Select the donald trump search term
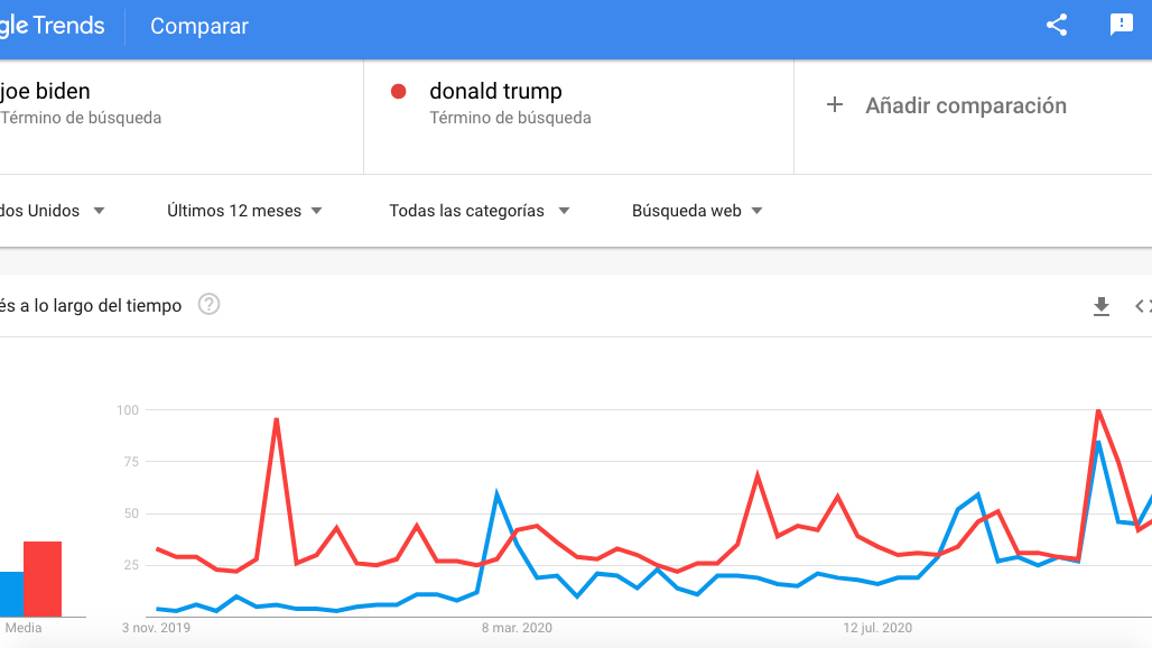Viewport: 1152px width, 648px height. click(x=495, y=91)
